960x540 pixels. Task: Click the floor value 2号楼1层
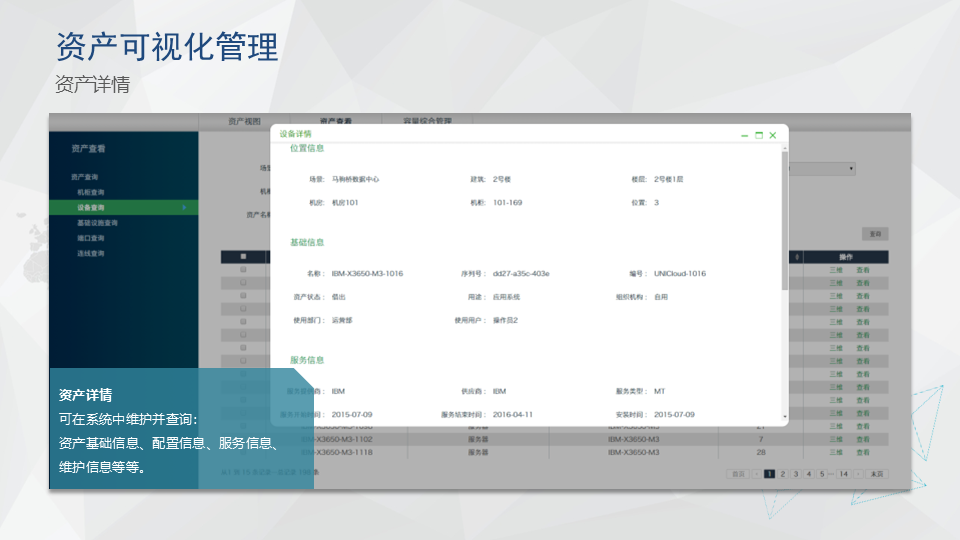[x=668, y=179]
